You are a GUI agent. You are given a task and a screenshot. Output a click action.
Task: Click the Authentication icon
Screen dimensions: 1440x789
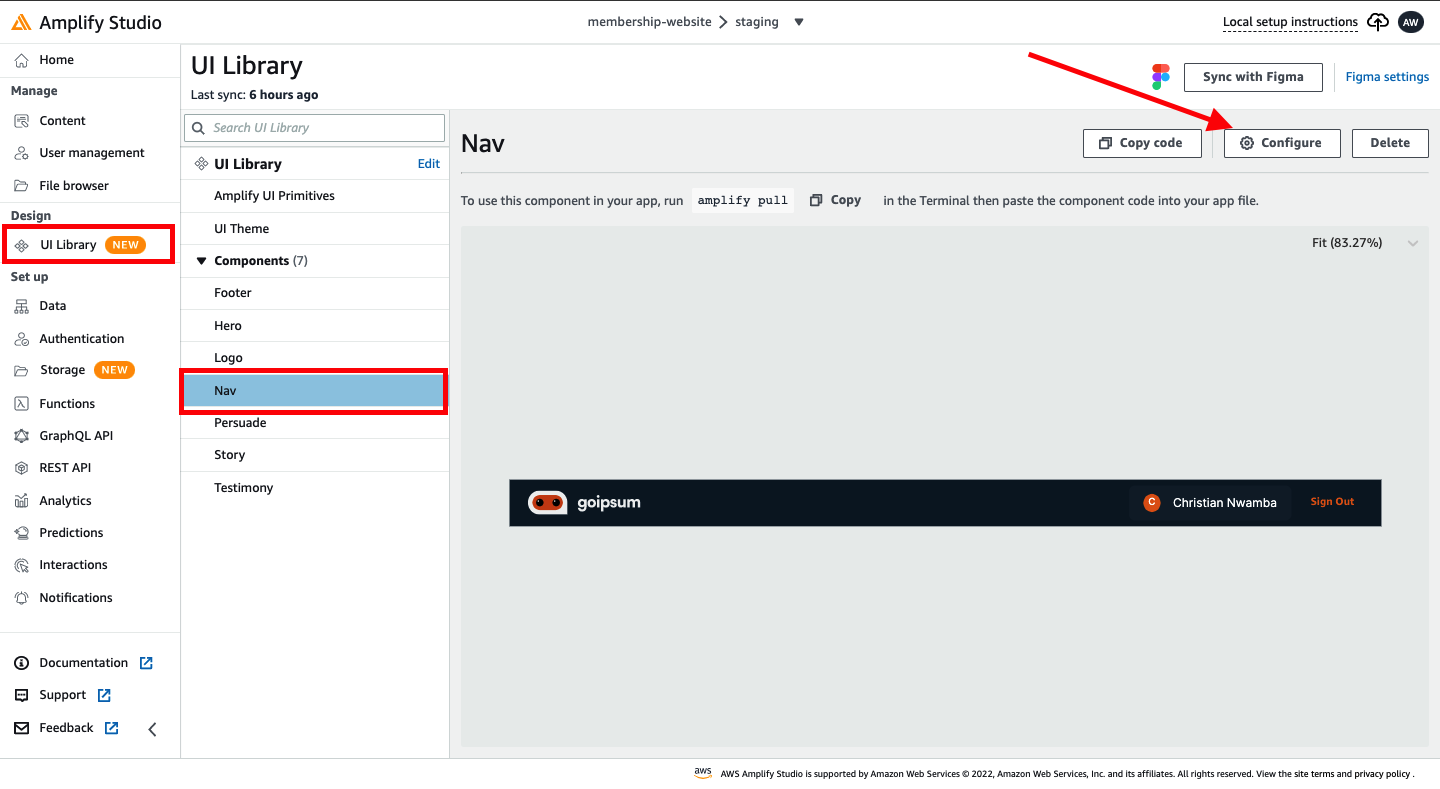(21, 339)
